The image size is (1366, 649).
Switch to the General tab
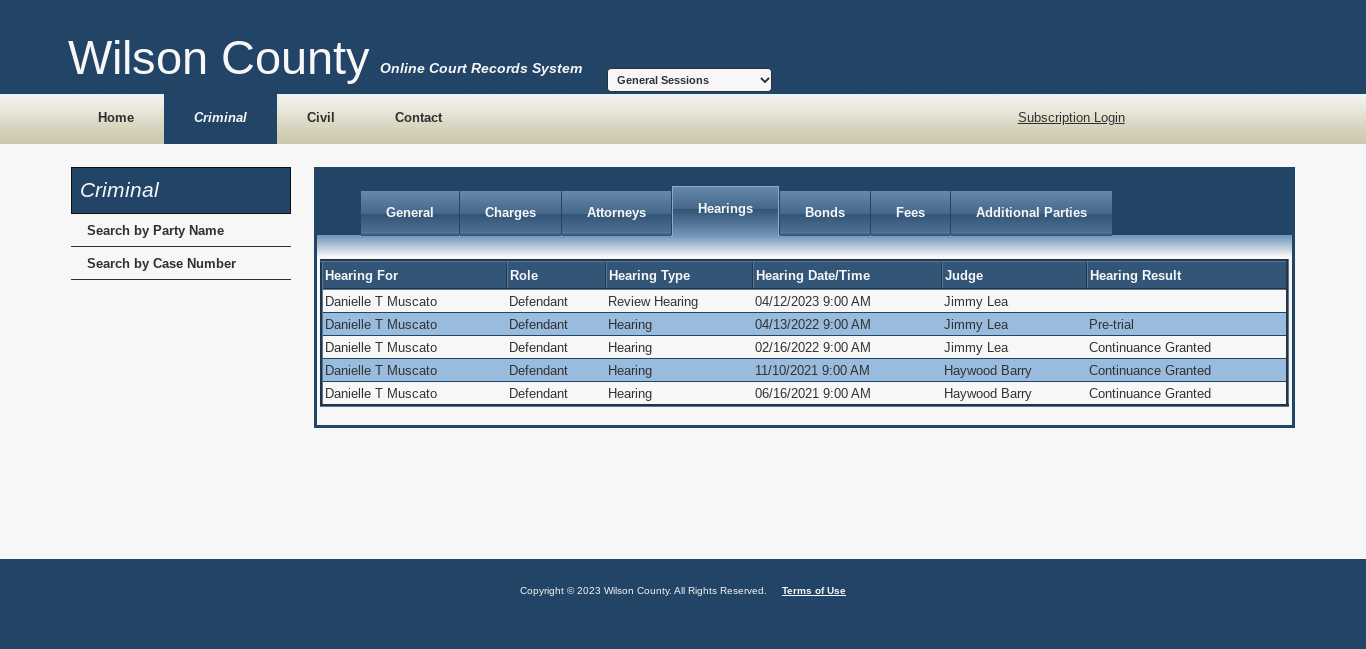pos(410,213)
